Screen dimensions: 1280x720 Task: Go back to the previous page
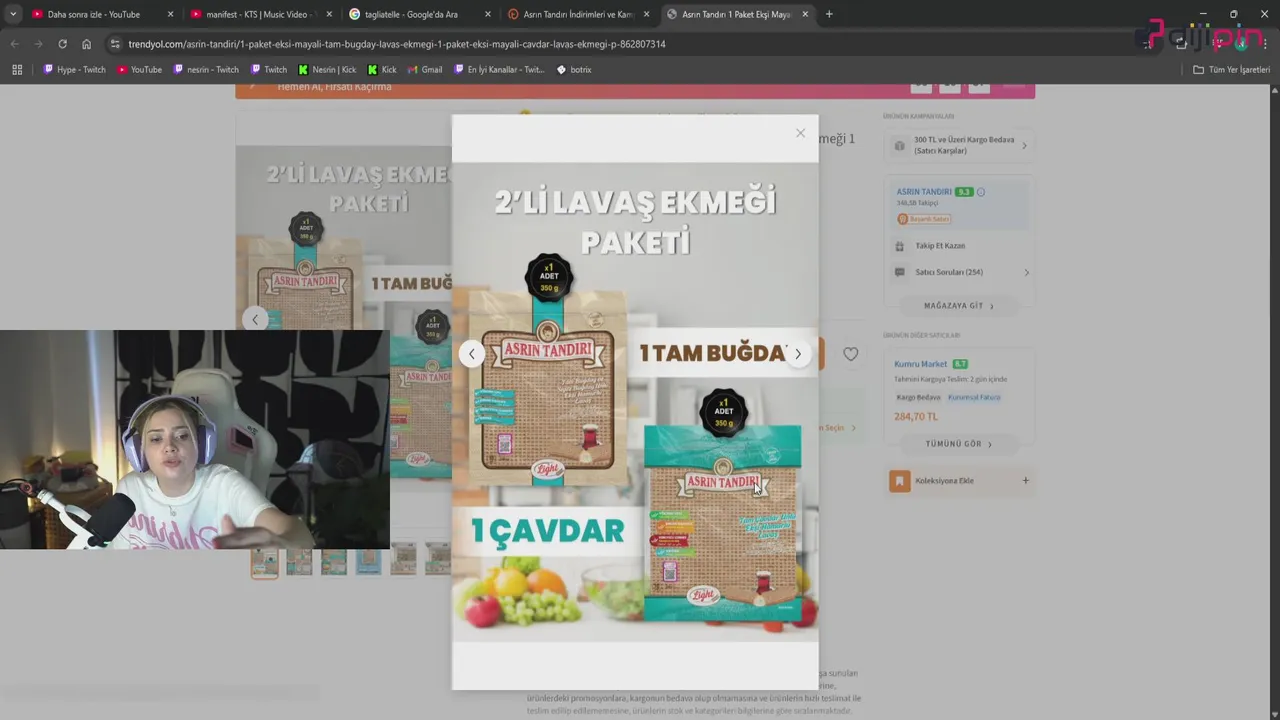point(14,44)
